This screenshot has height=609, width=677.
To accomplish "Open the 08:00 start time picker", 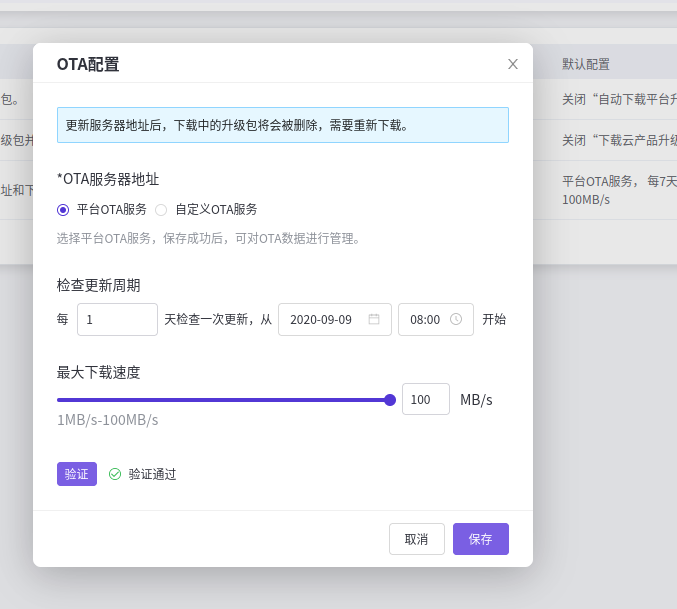I will [x=426, y=320].
